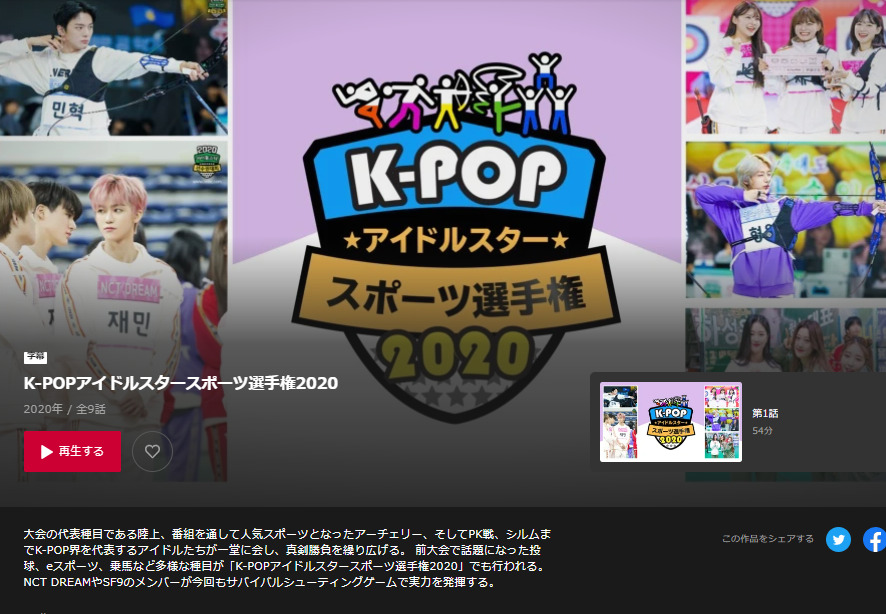Open the episode 1 thumbnail image
Viewport: 886px width, 614px height.
click(x=670, y=422)
